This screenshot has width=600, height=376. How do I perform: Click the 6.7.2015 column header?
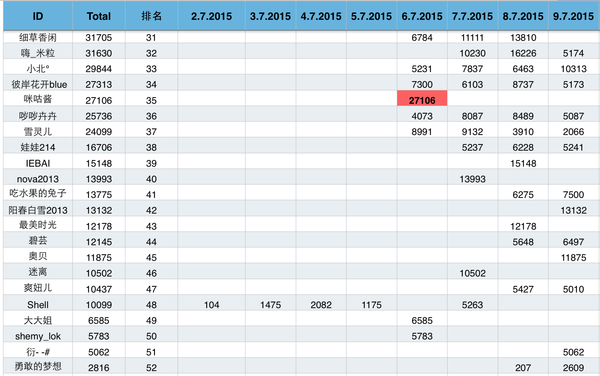point(422,16)
